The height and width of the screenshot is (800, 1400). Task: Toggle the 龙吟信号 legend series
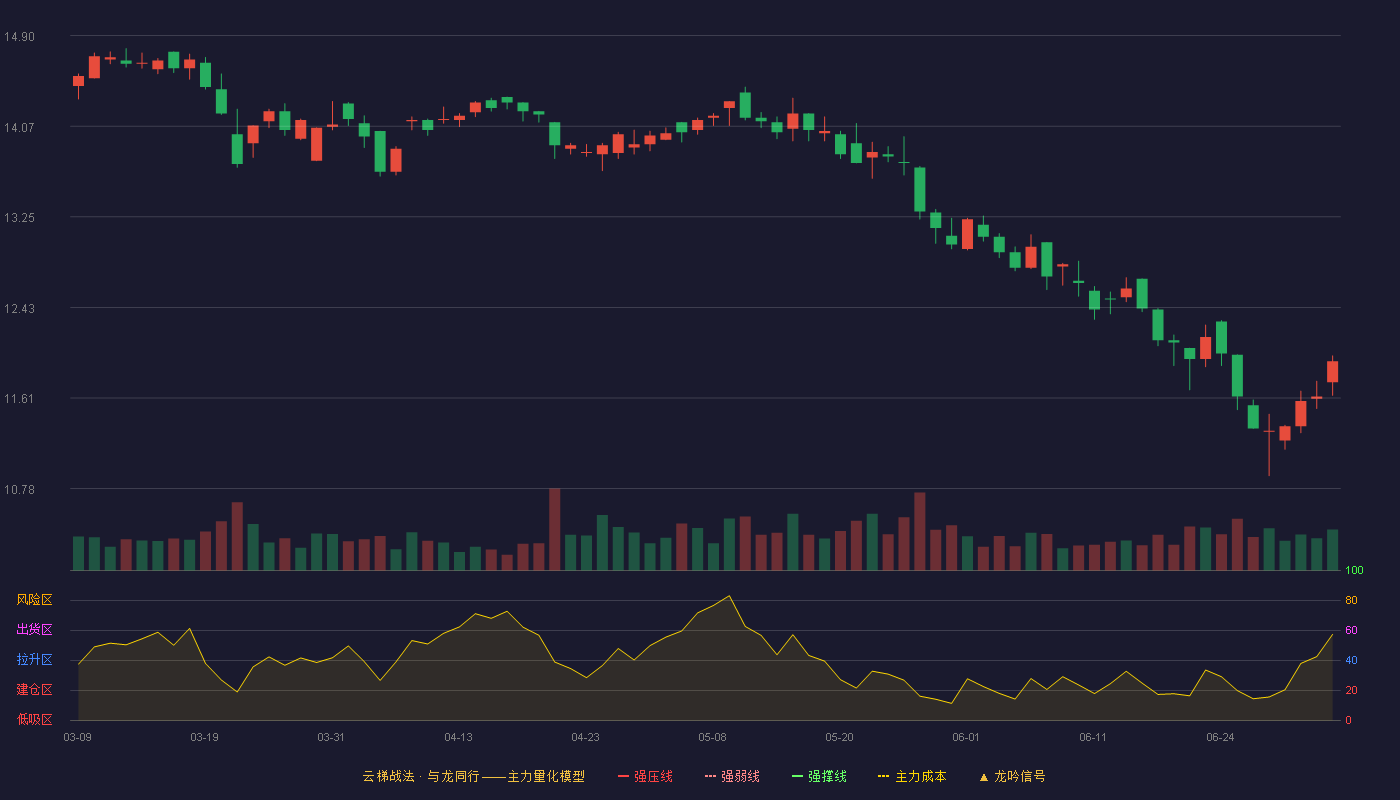[1012, 776]
